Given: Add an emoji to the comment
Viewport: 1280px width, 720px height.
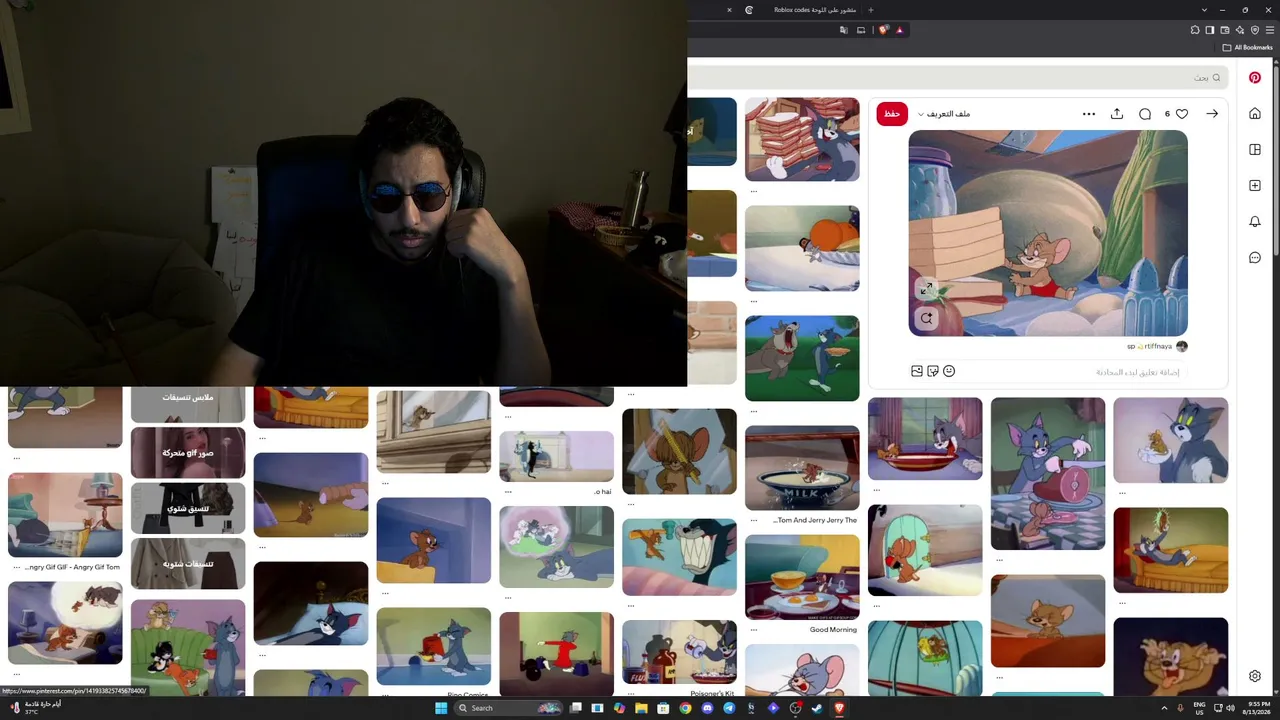Looking at the screenshot, I should pyautogui.click(x=949, y=371).
